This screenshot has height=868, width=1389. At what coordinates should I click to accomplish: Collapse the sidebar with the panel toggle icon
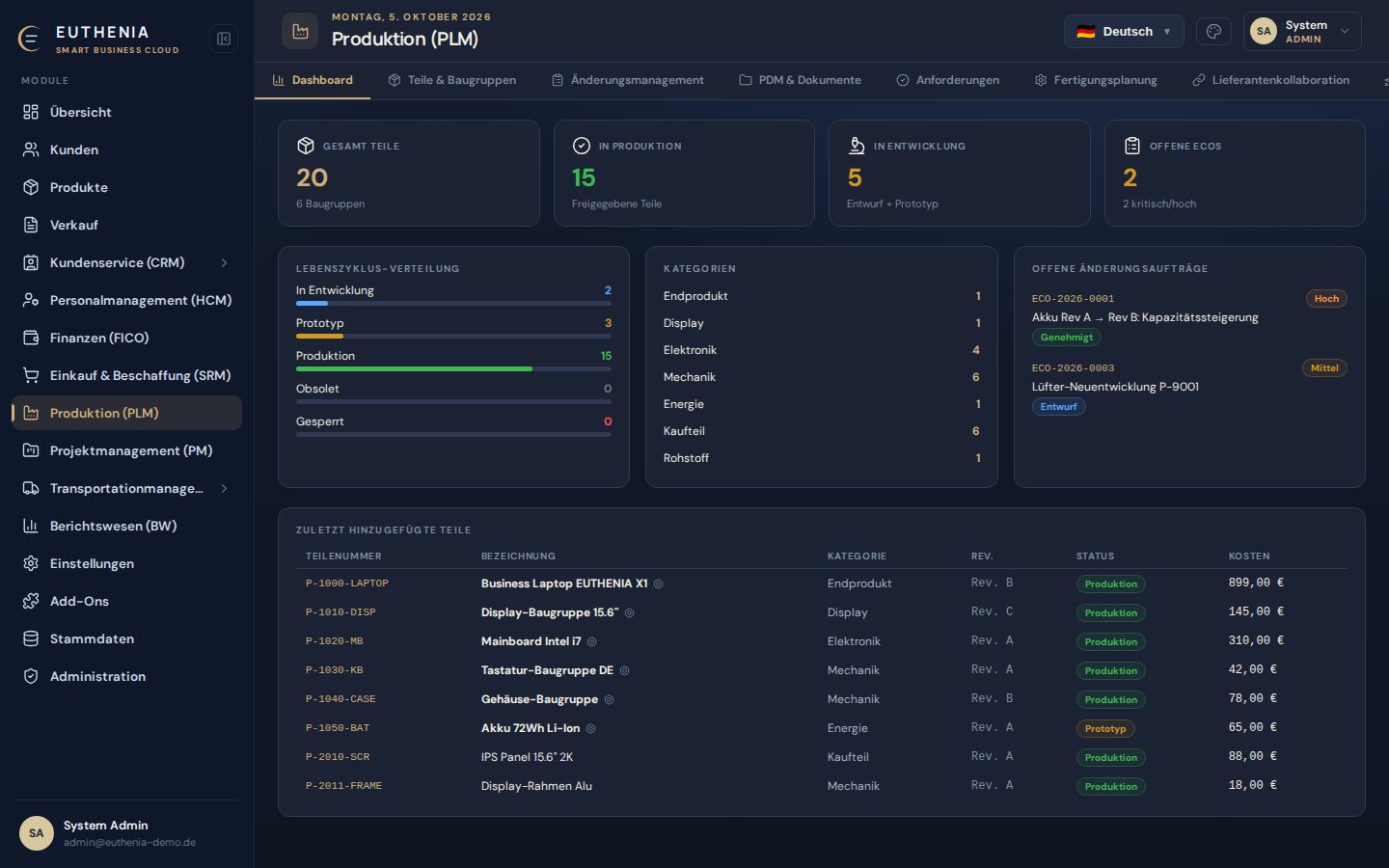tap(224, 39)
